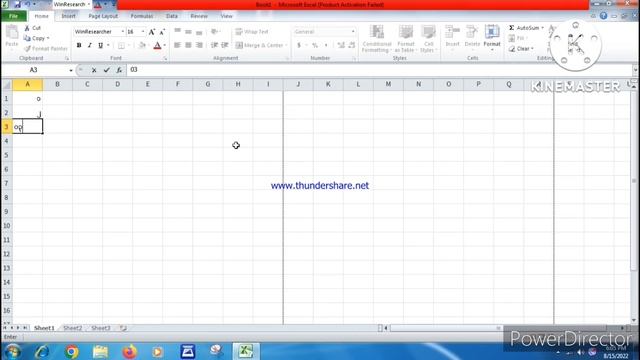Select Top Align
The height and width of the screenshot is (360, 640).
(178, 31)
